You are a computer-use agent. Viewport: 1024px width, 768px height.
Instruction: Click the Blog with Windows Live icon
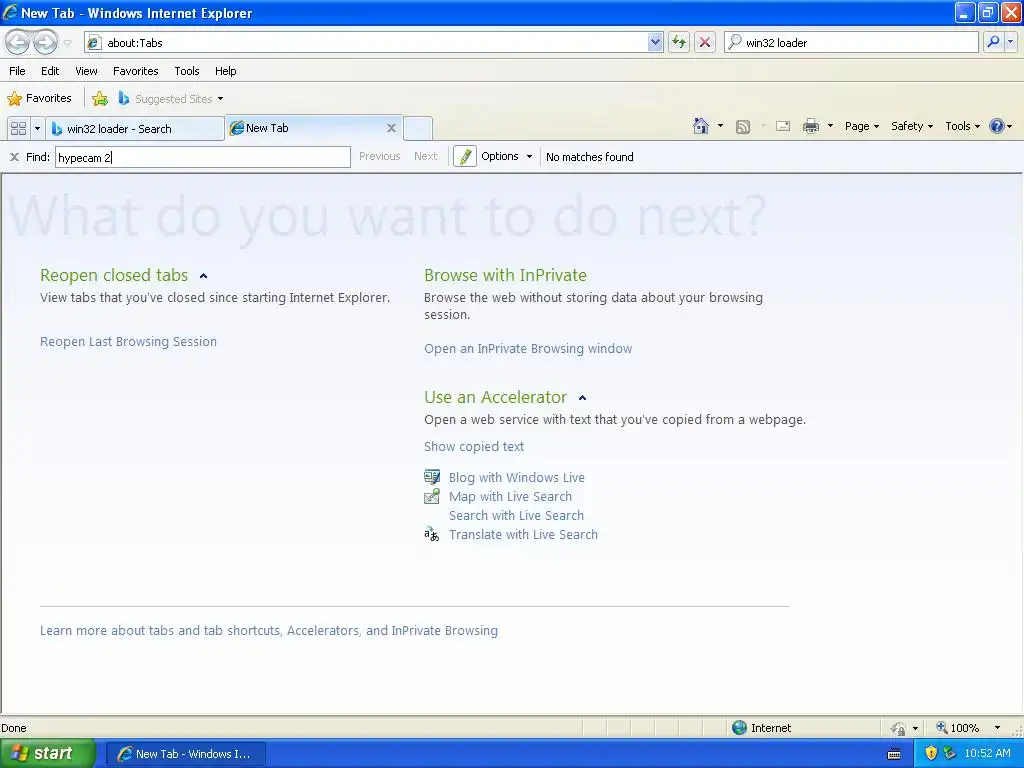[x=432, y=477]
